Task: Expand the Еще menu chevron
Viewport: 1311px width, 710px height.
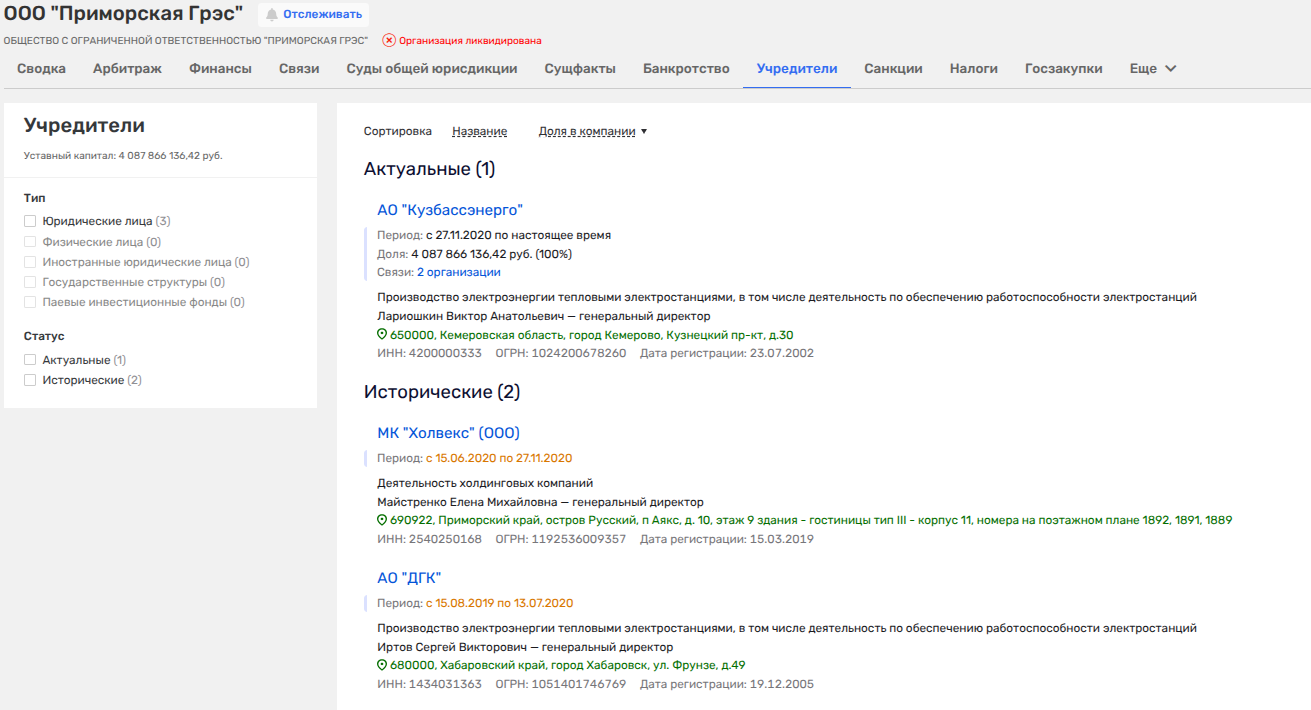Action: point(1171,69)
